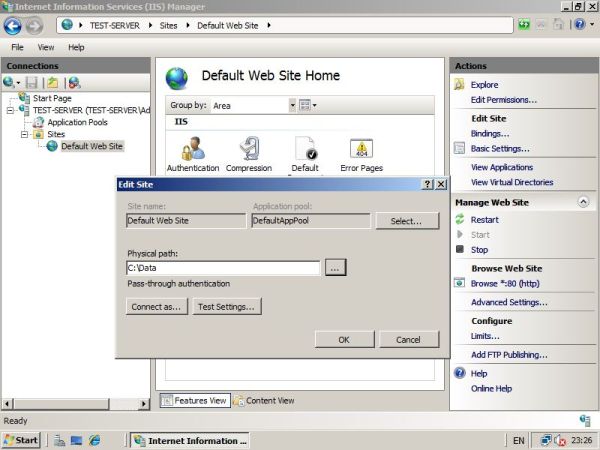Click the Browse *:80 page icon

click(459, 283)
